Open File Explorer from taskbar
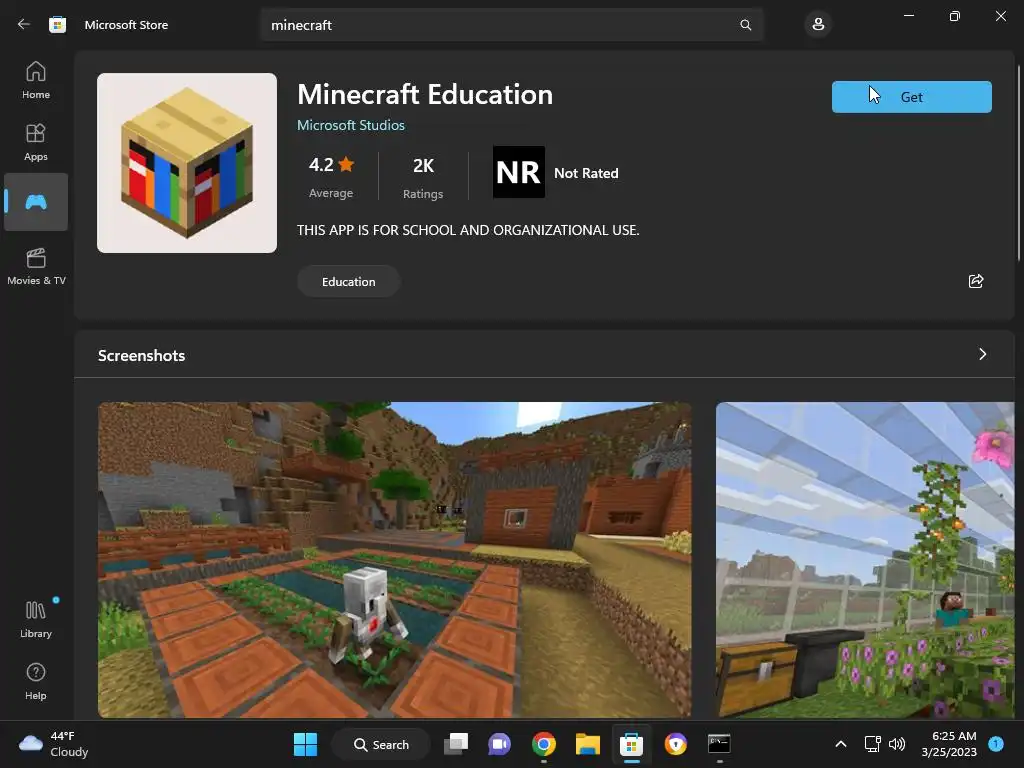The height and width of the screenshot is (768, 1024). click(x=588, y=744)
